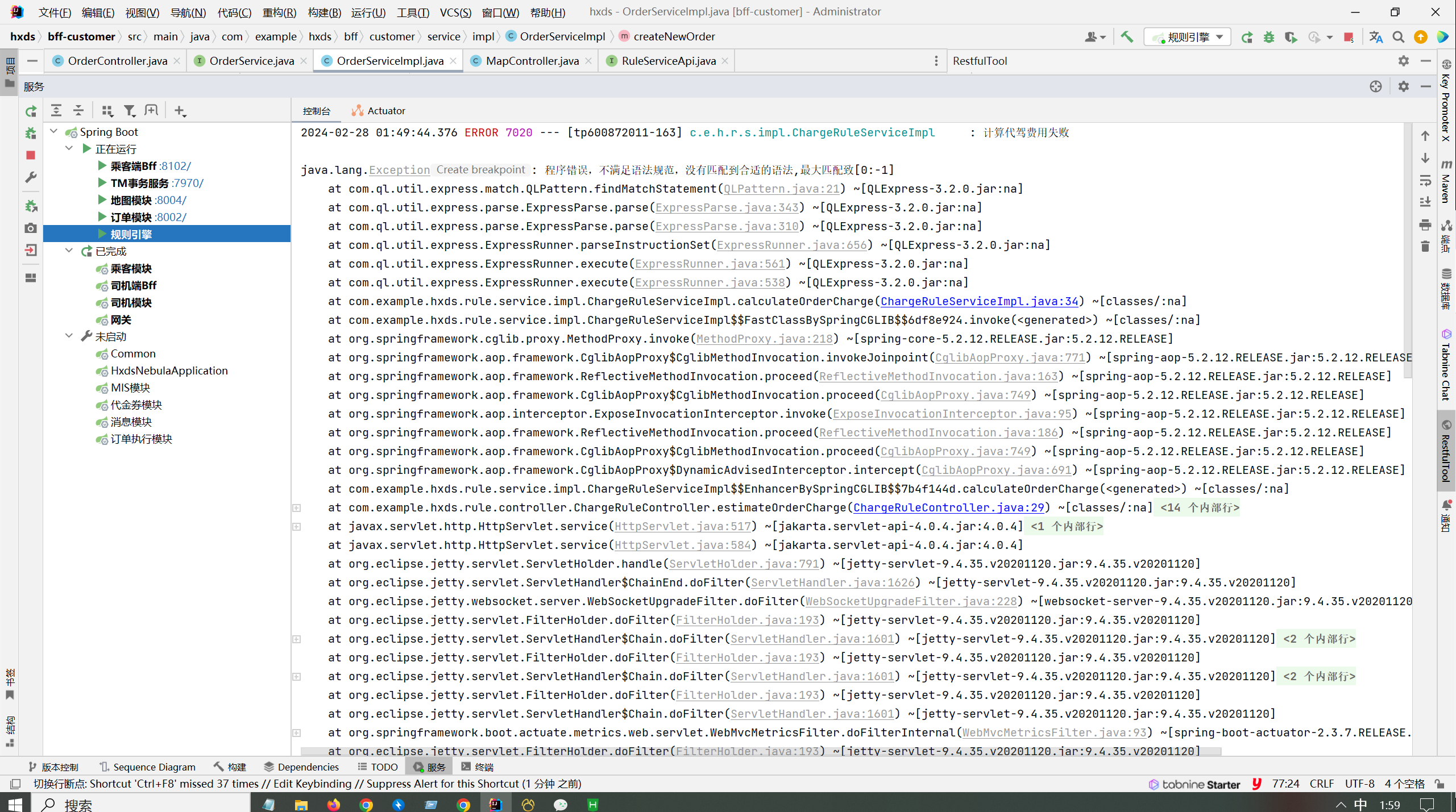This screenshot has height=812, width=1456.
Task: Click the Build project hammer icon
Action: tap(1127, 37)
